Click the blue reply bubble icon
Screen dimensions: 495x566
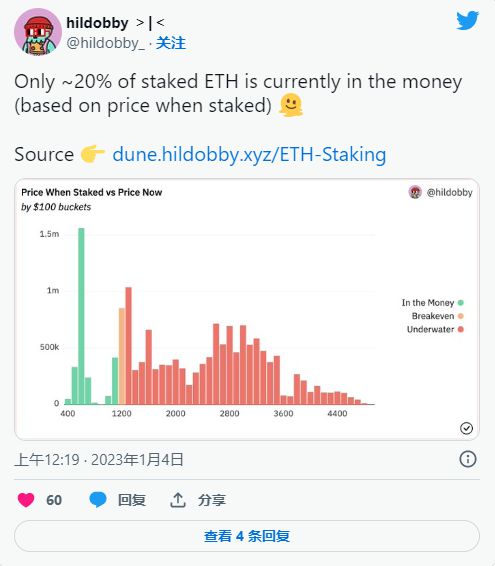(98, 500)
